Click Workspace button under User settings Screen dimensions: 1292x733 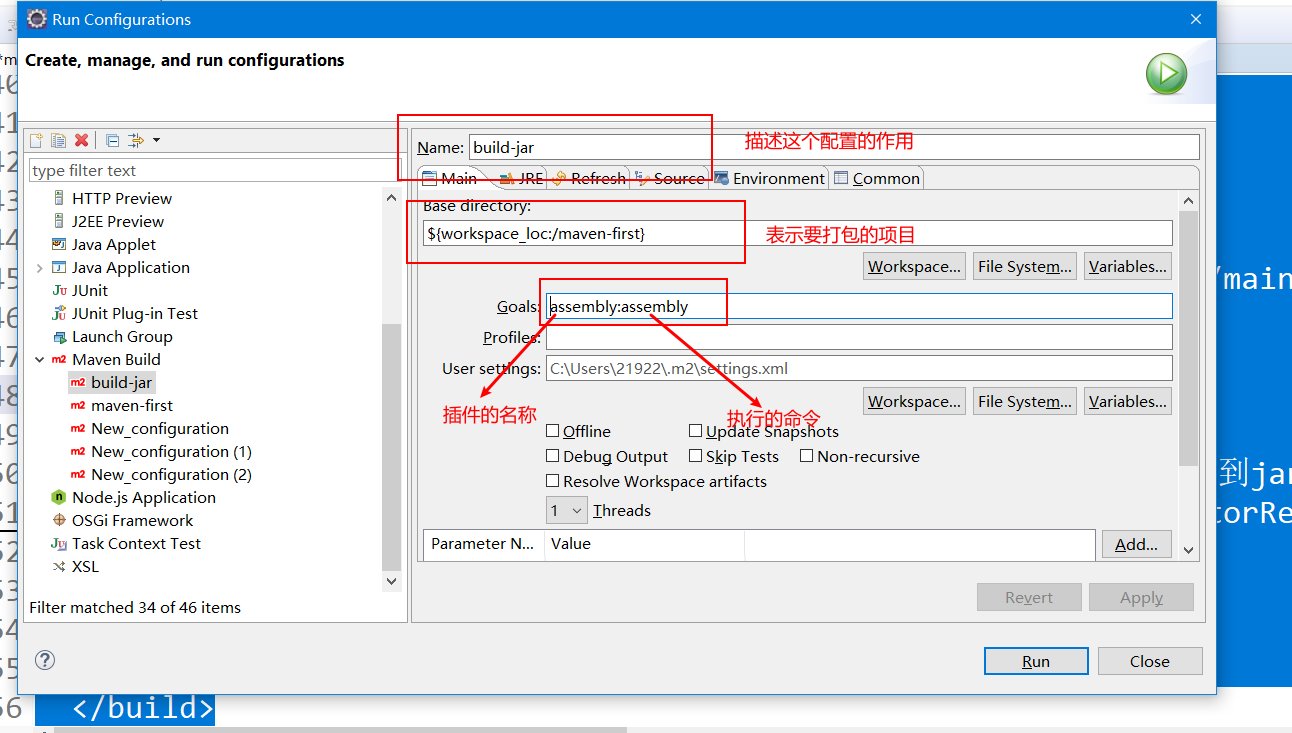(x=915, y=401)
